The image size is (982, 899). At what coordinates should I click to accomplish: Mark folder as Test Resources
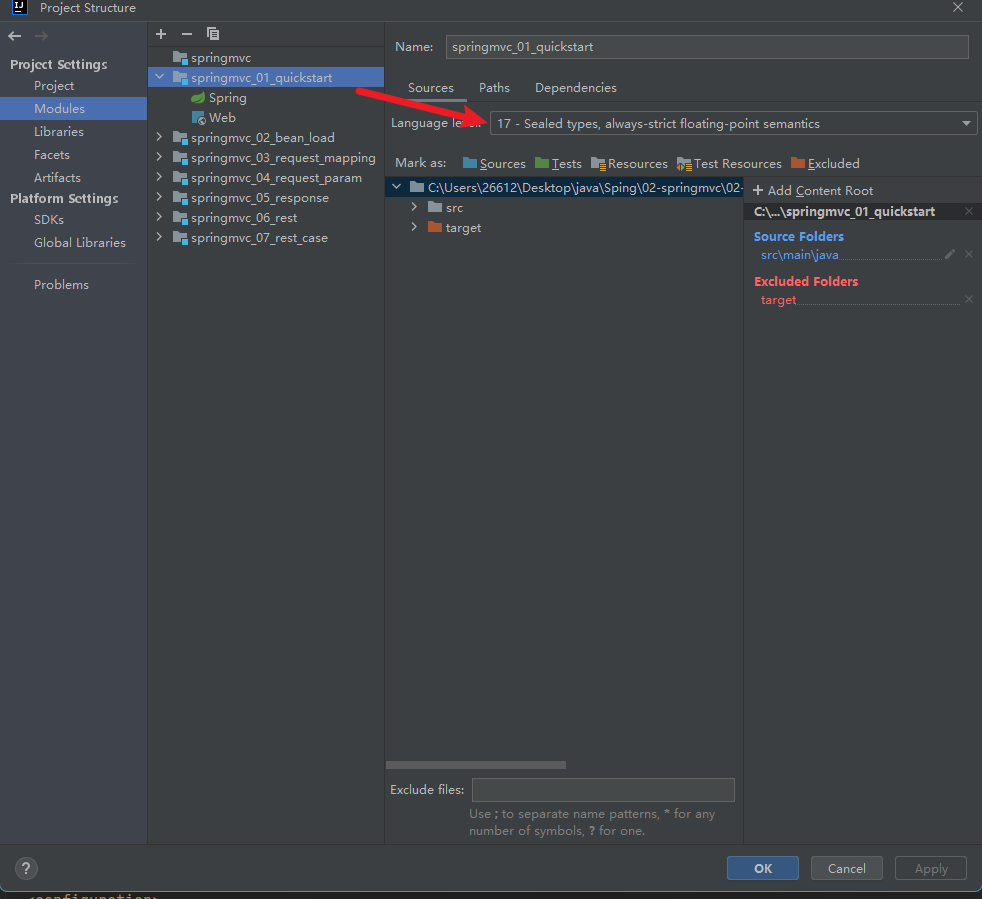tap(729, 164)
